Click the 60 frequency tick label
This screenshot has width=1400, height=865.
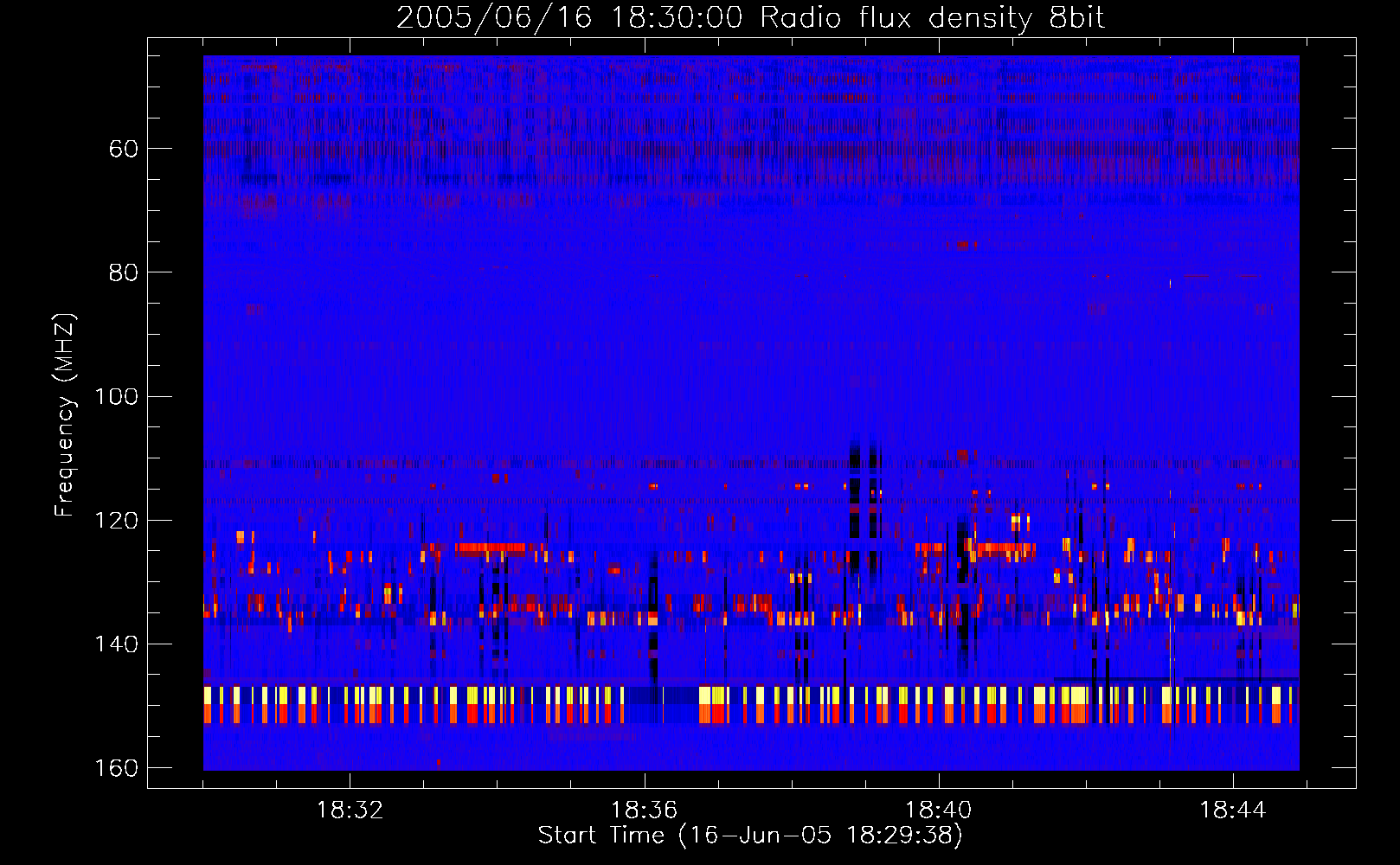[x=124, y=149]
